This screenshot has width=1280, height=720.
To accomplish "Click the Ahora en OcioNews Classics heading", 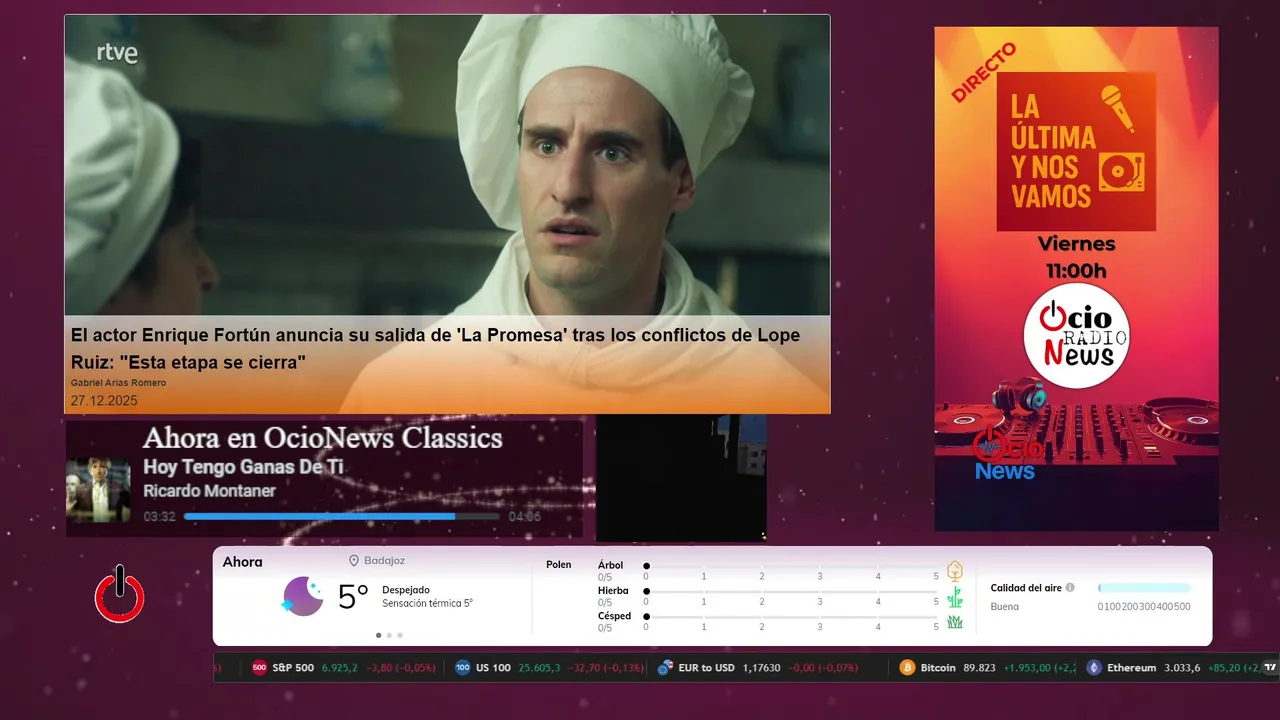I will 322,438.
